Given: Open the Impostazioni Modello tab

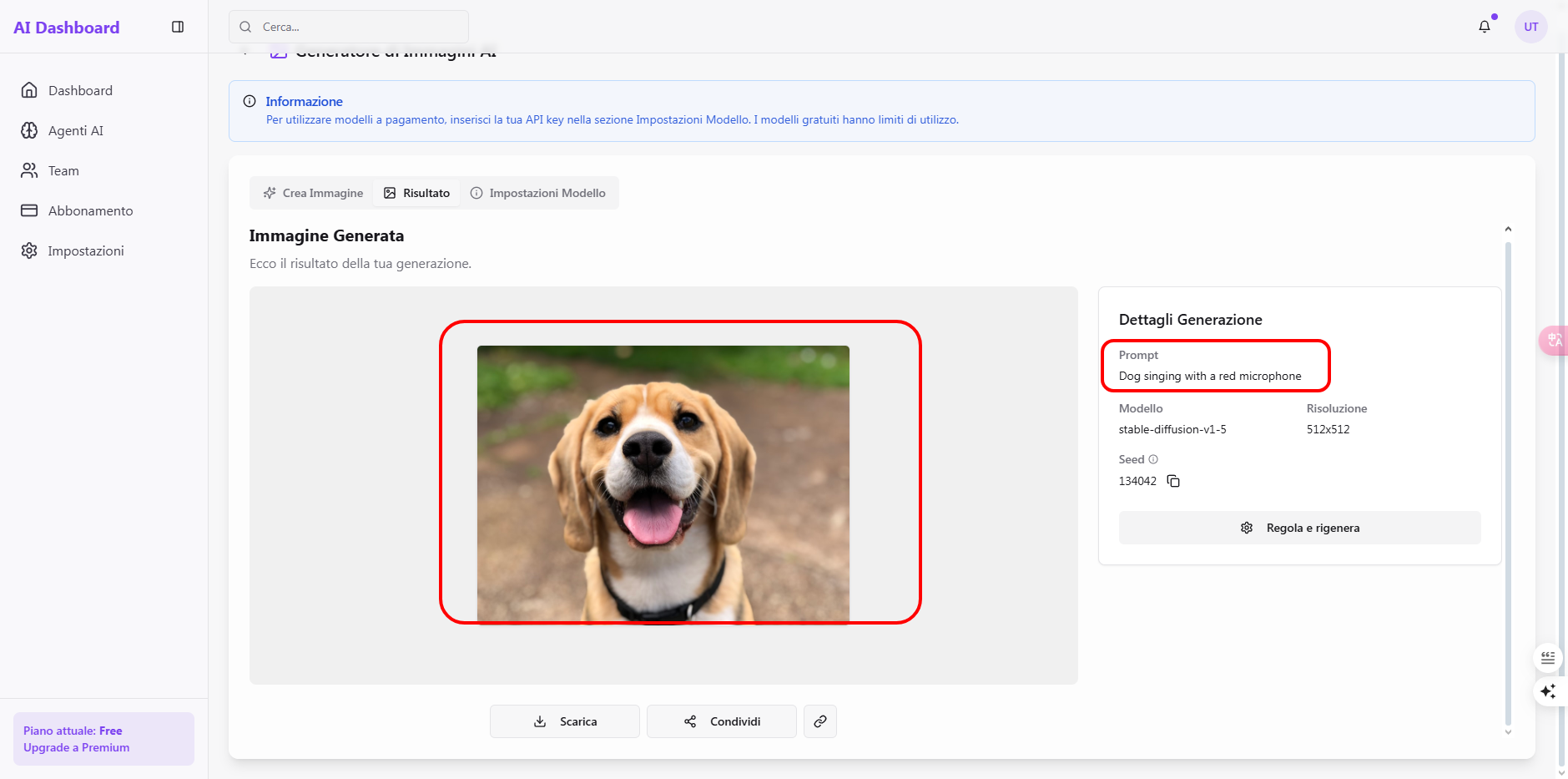Looking at the screenshot, I should coord(537,193).
